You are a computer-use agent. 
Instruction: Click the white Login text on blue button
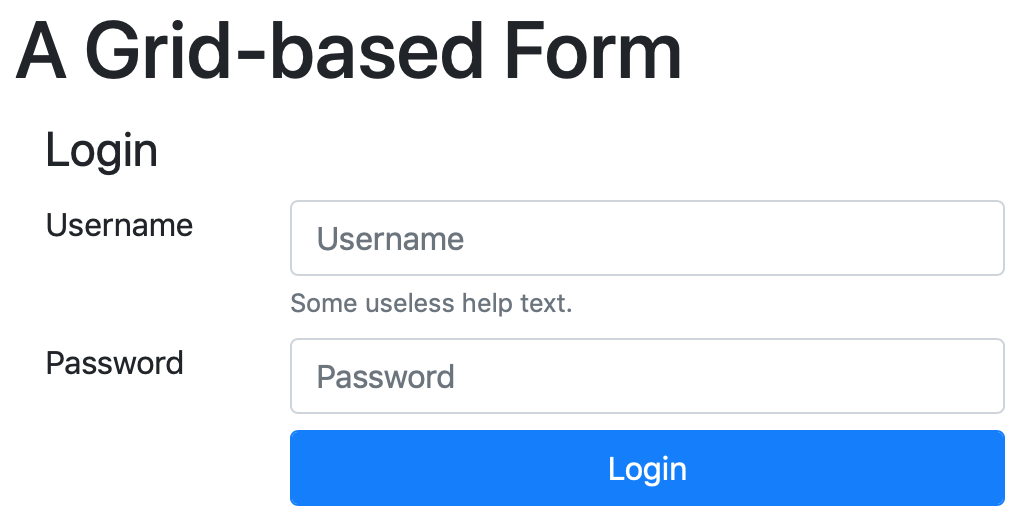point(647,469)
